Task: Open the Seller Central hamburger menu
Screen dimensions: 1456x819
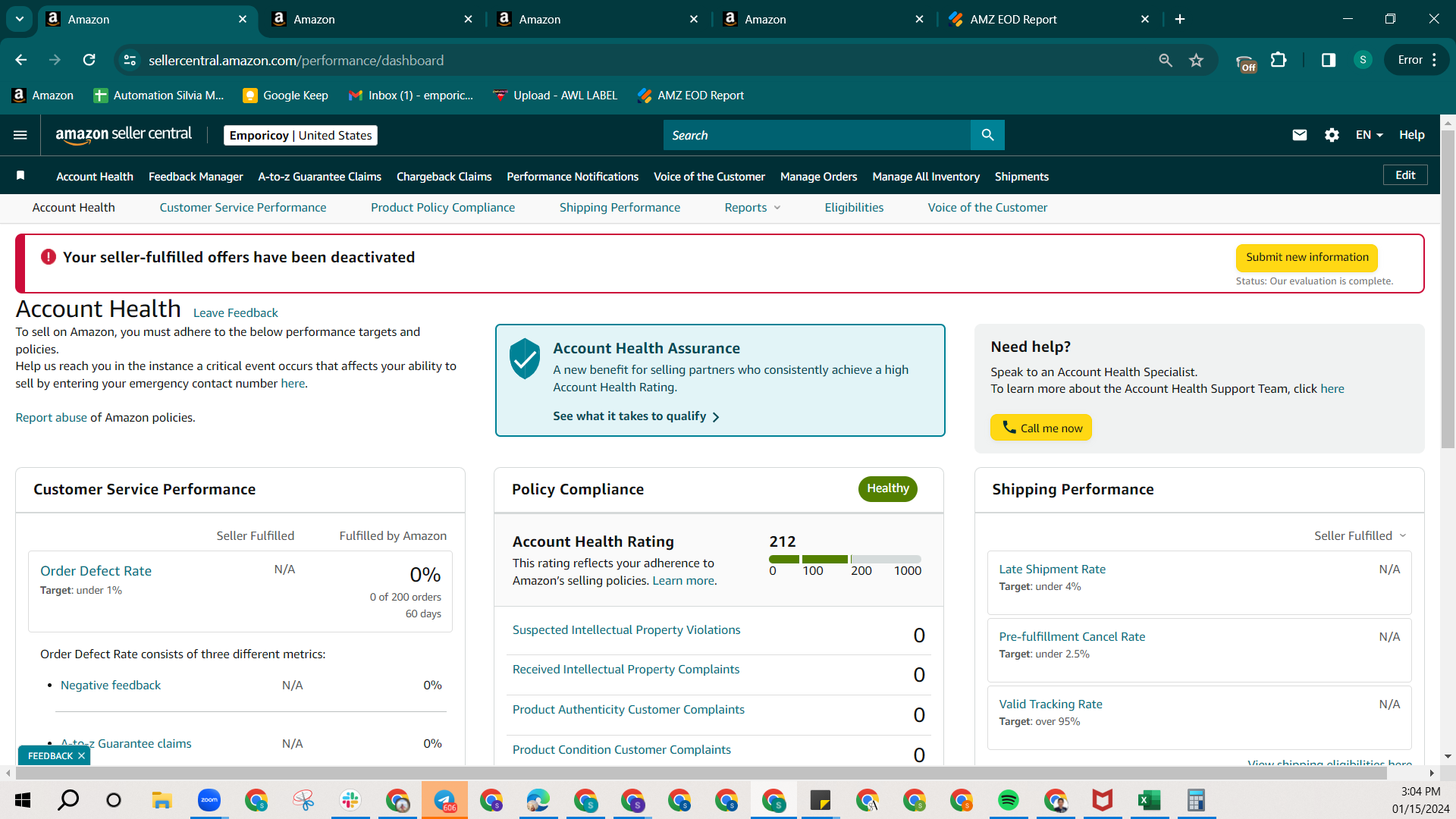Action: click(x=20, y=135)
